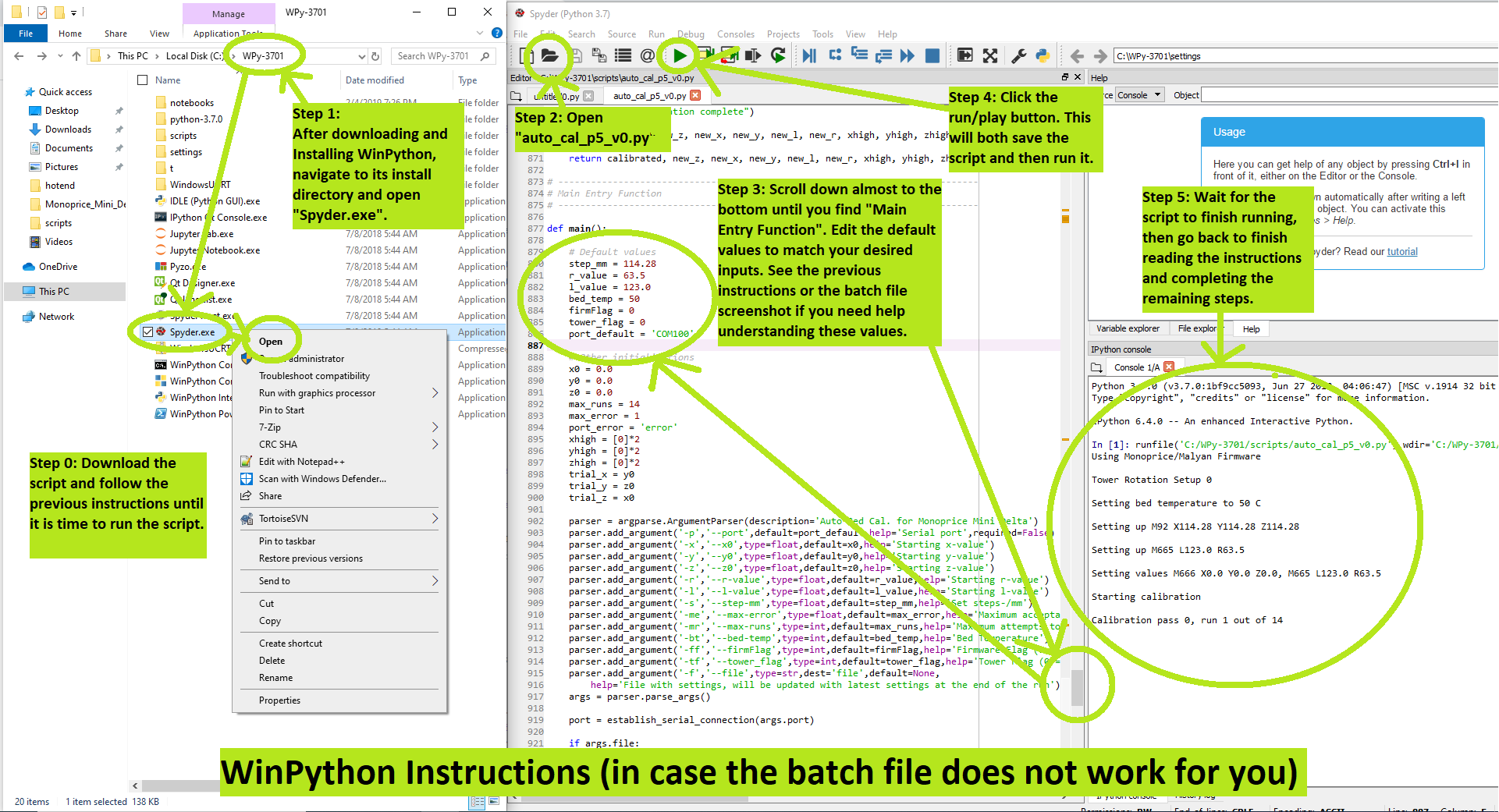This screenshot has height=812, width=1499.
Task: Click the debug Step icon
Action: [835, 55]
